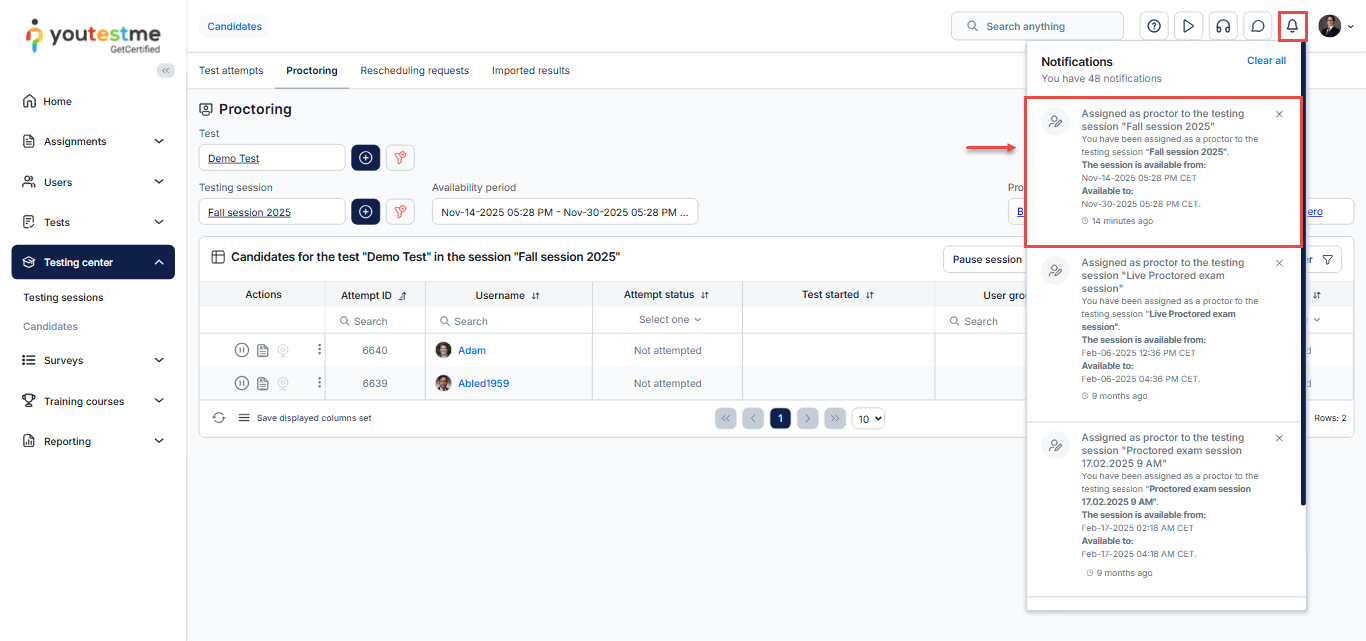Click the table filter funnel icon
Image resolution: width=1366 pixels, height=641 pixels.
(x=1327, y=259)
